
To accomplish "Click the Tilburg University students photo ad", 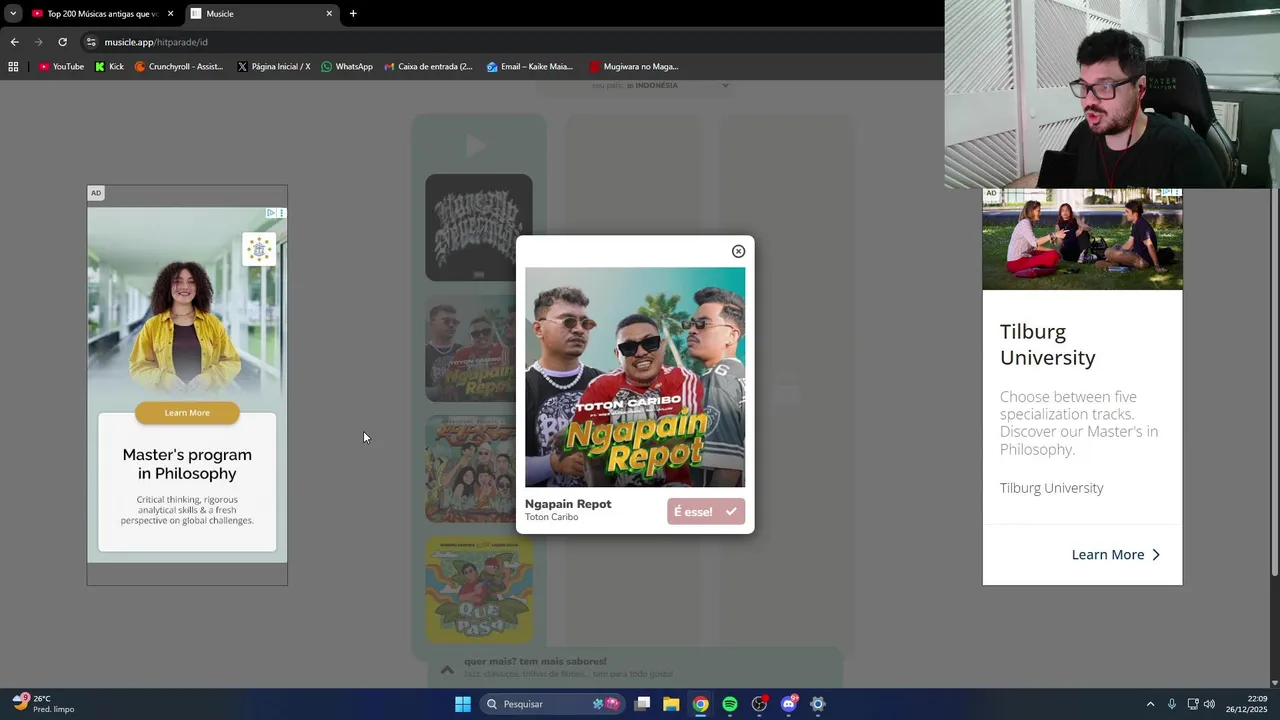I will click(x=1082, y=239).
